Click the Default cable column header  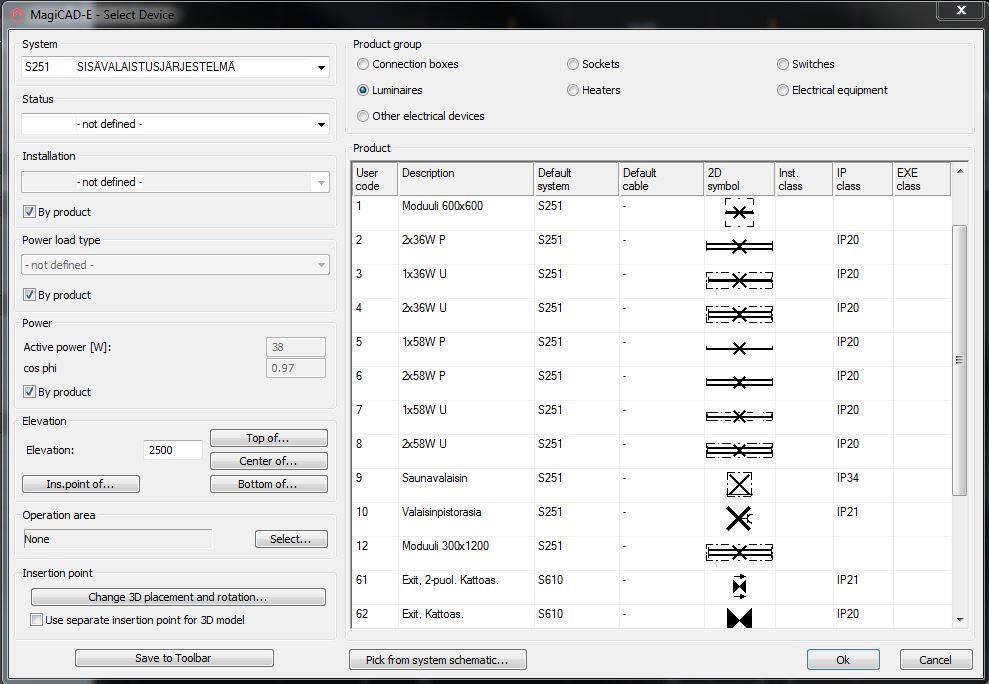[661, 179]
